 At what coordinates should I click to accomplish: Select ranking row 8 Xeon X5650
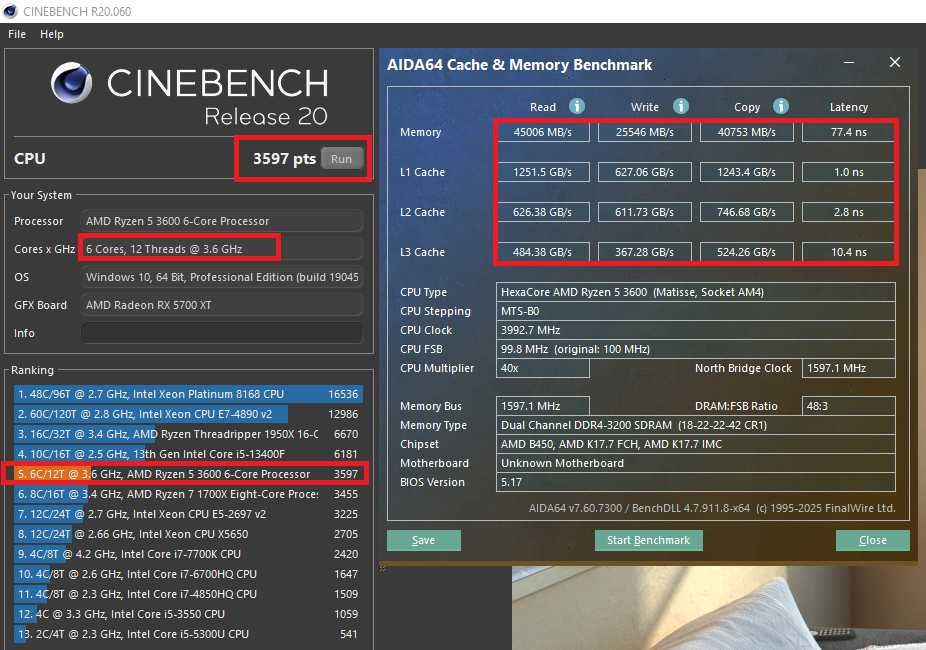click(188, 534)
